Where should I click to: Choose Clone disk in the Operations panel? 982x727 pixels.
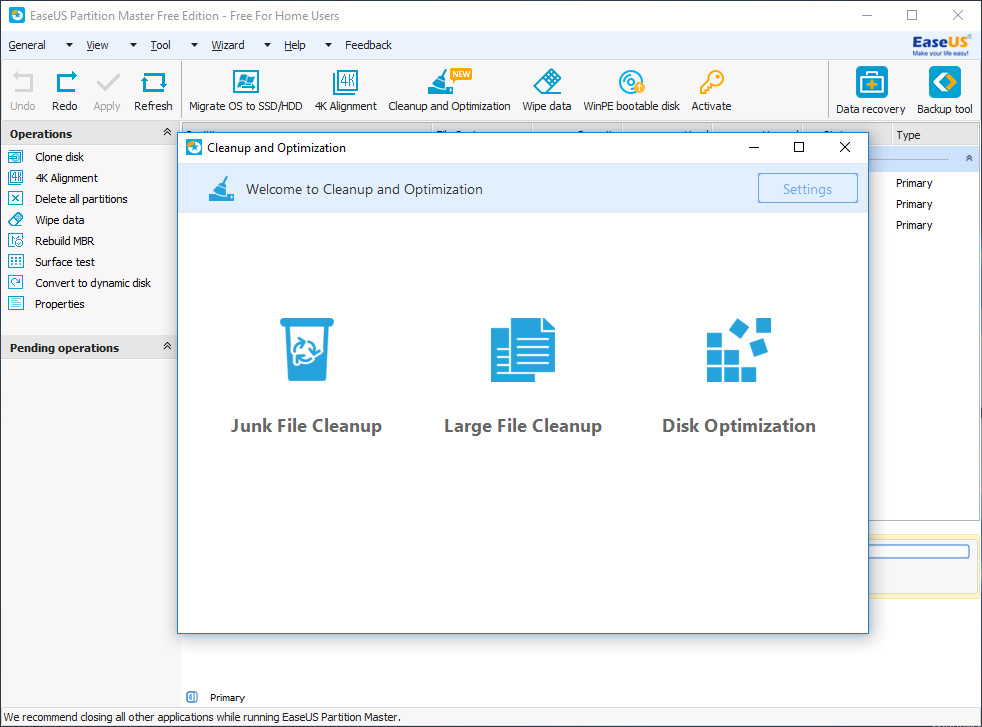[59, 157]
